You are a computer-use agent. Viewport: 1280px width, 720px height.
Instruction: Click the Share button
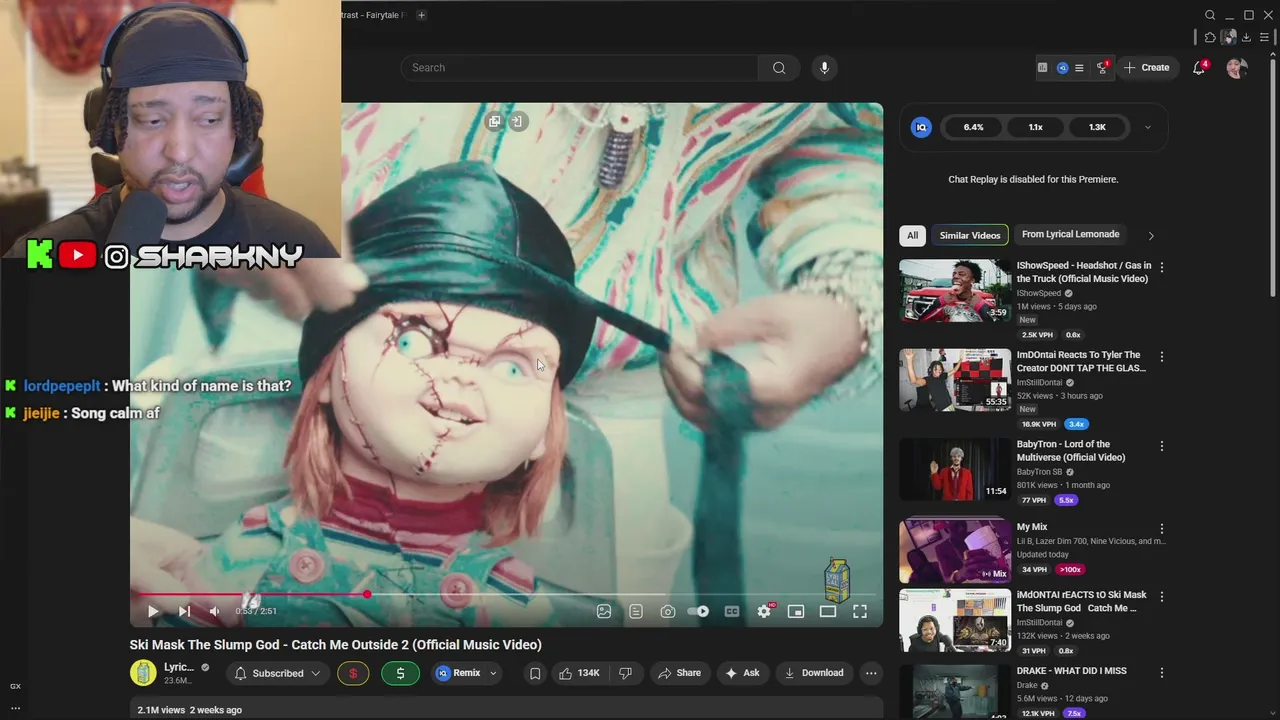pyautogui.click(x=679, y=673)
